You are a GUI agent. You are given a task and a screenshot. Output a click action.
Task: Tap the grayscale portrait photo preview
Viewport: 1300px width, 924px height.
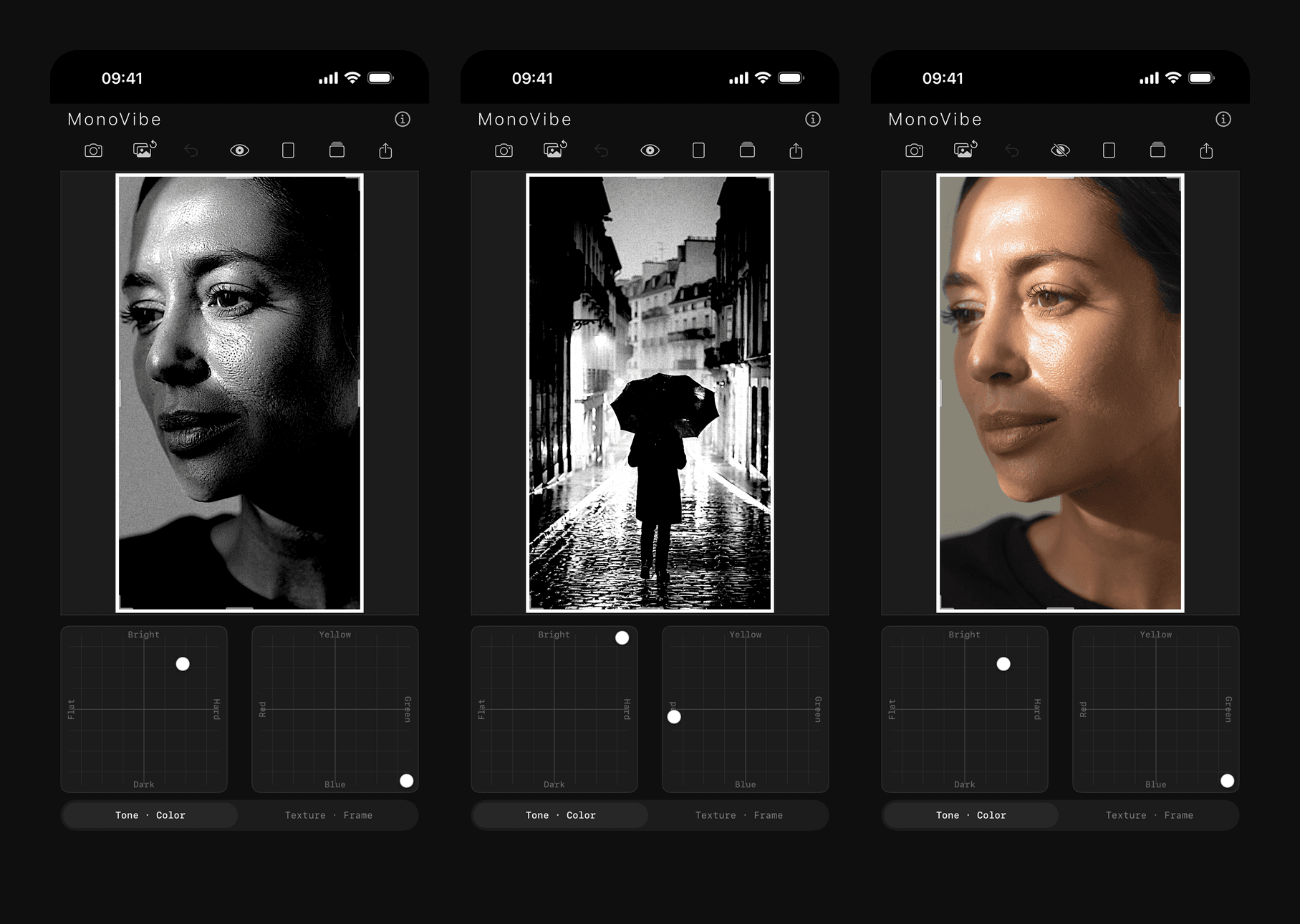[239, 393]
